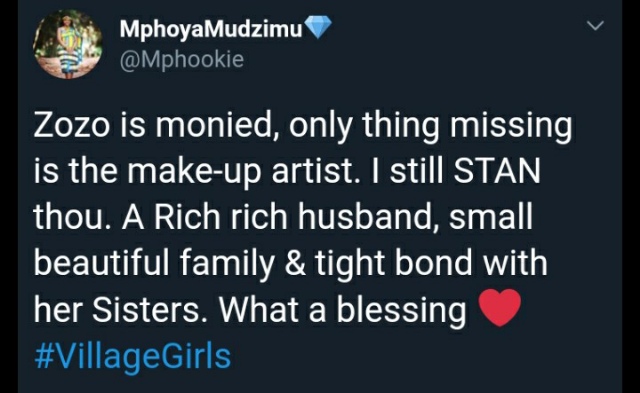This screenshot has height=393, width=640.
Task: Click the word 'thou' in the third line
Action: click(x=73, y=216)
